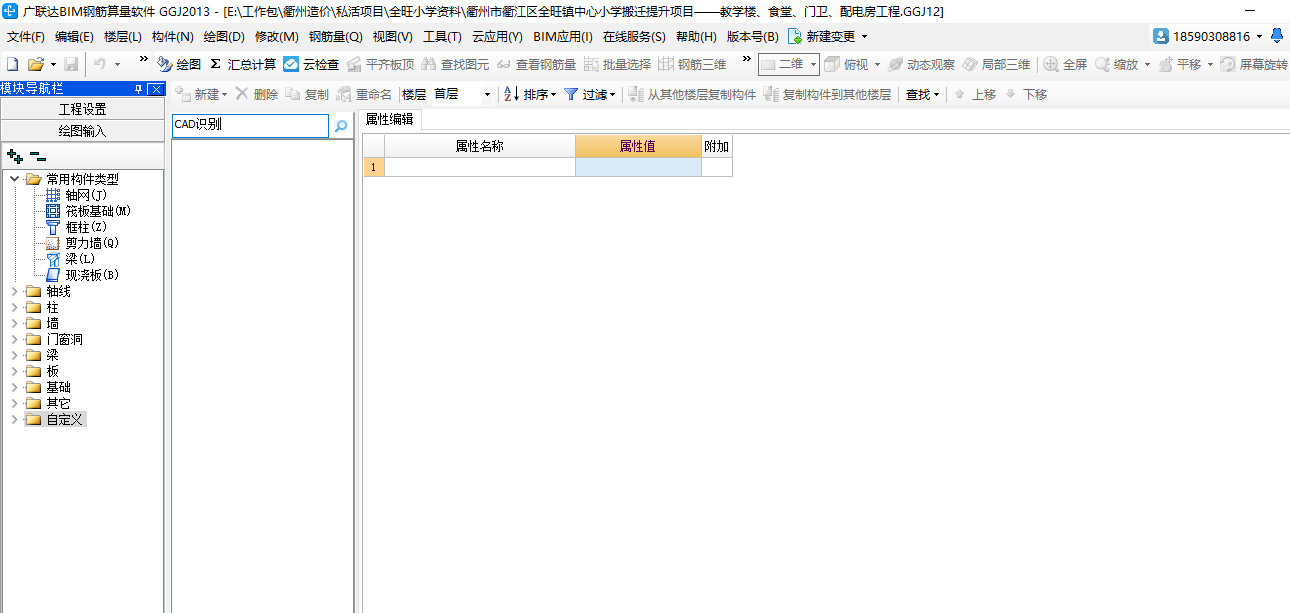Switch to 绘图 drawing mode
This screenshot has width=1290, height=613.
[x=179, y=64]
